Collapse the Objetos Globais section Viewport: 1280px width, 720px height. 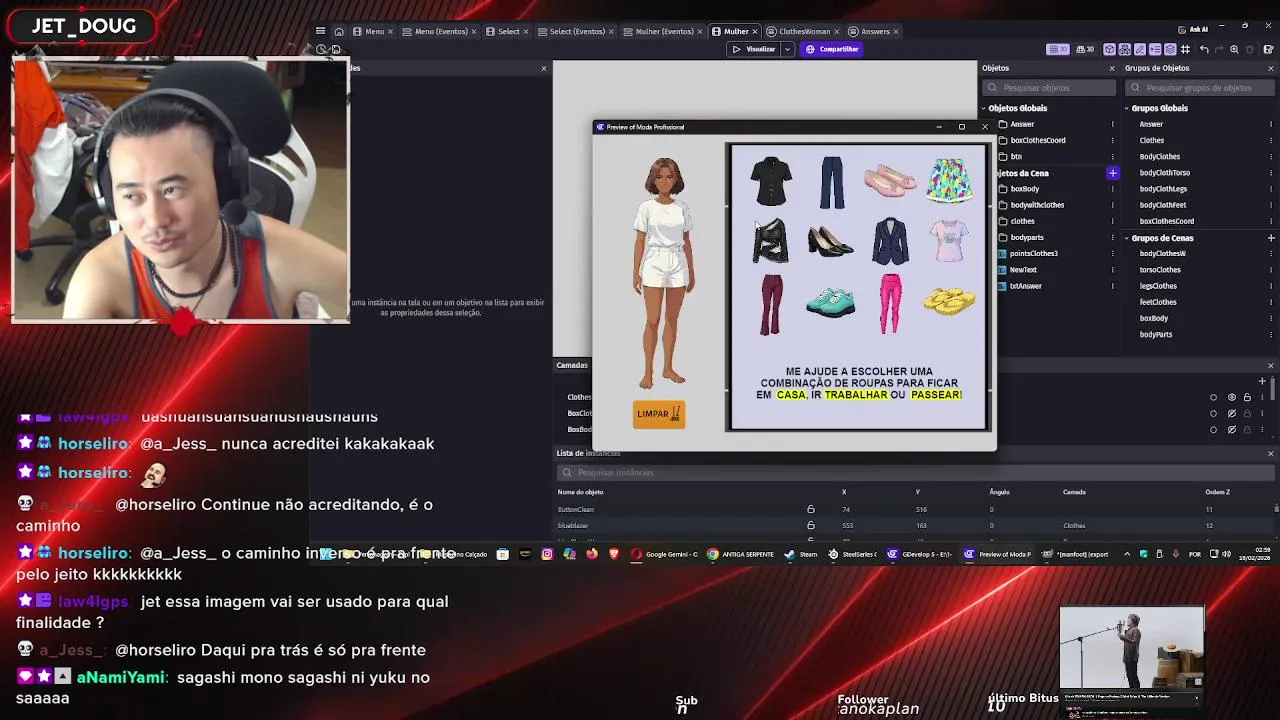point(984,108)
